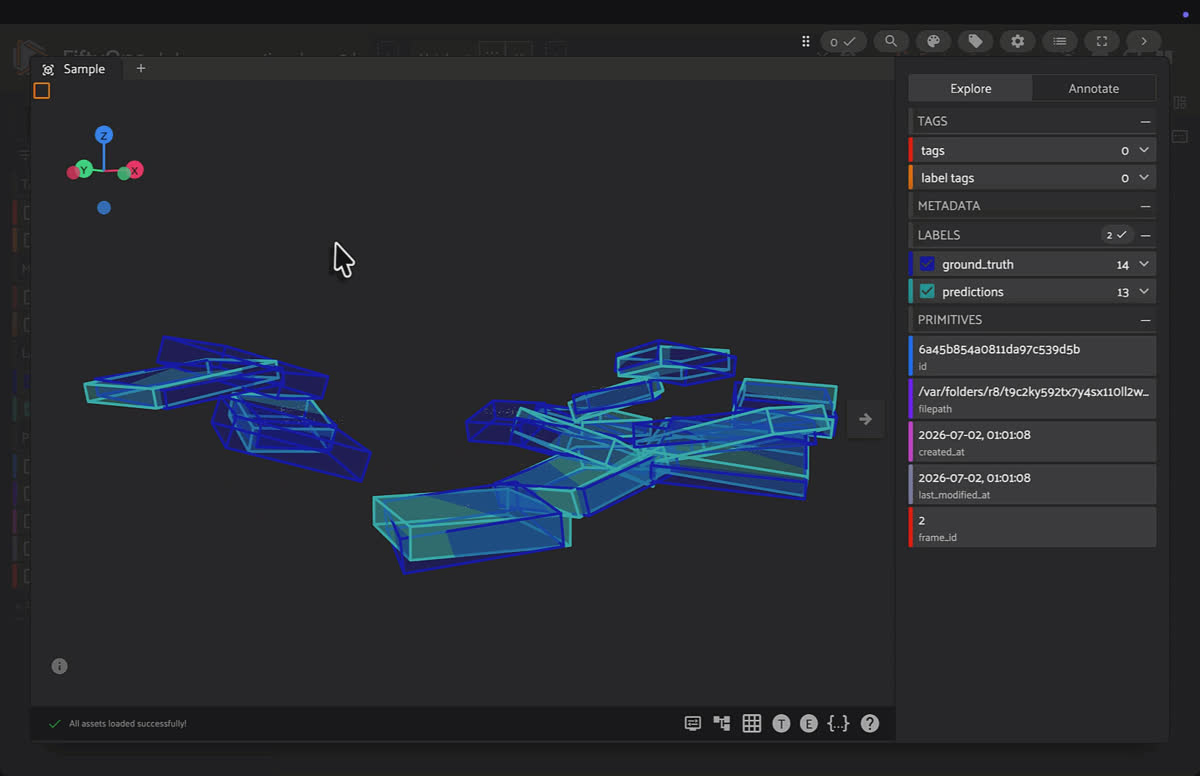Go to the next sample arrow
Screen dimensions: 1200x776
[866, 419]
